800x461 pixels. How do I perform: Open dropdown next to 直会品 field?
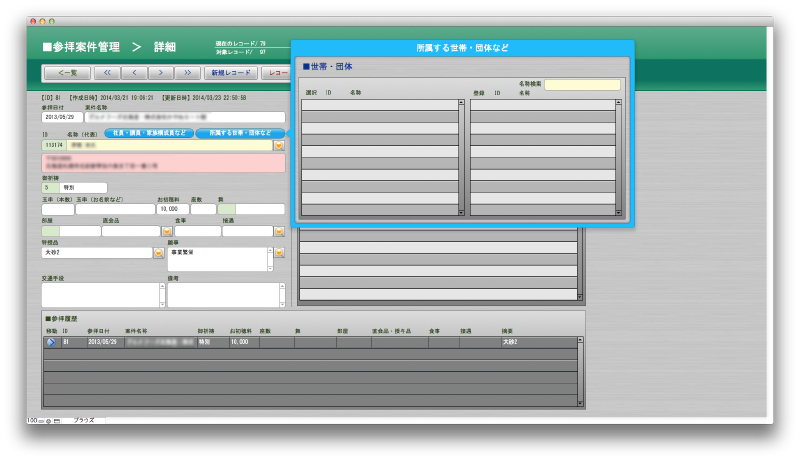point(167,231)
